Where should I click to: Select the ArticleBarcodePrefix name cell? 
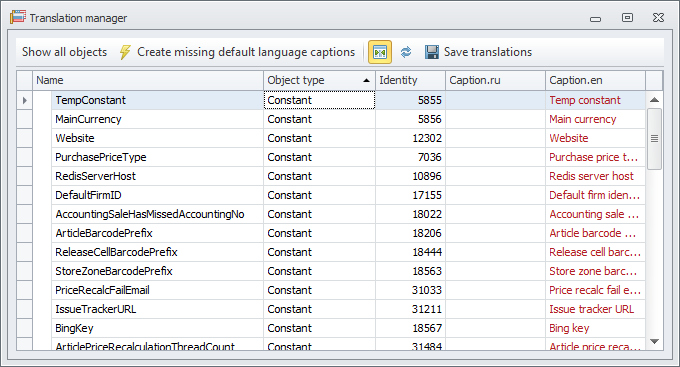click(157, 233)
